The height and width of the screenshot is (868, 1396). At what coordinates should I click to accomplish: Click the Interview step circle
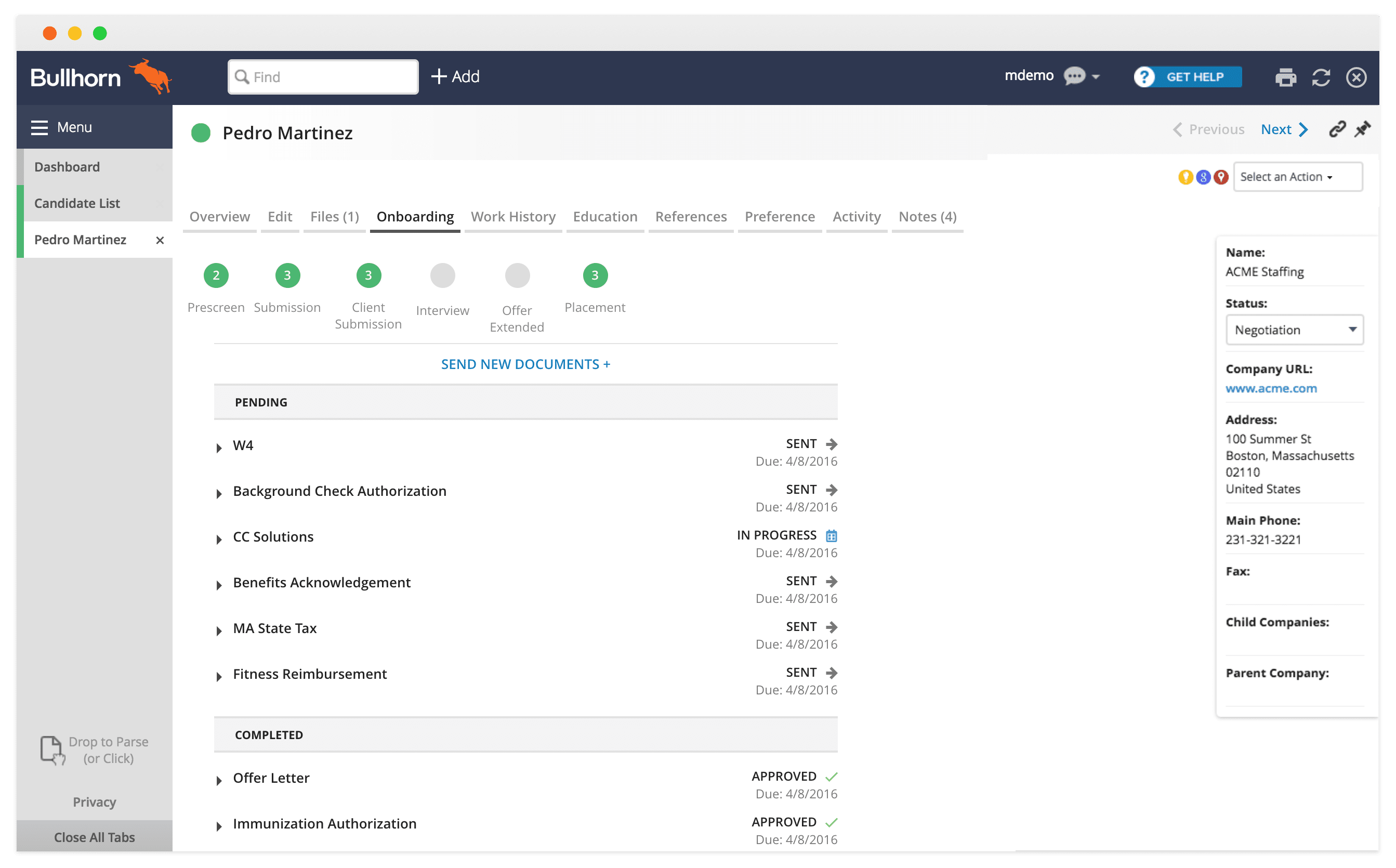pyautogui.click(x=443, y=275)
